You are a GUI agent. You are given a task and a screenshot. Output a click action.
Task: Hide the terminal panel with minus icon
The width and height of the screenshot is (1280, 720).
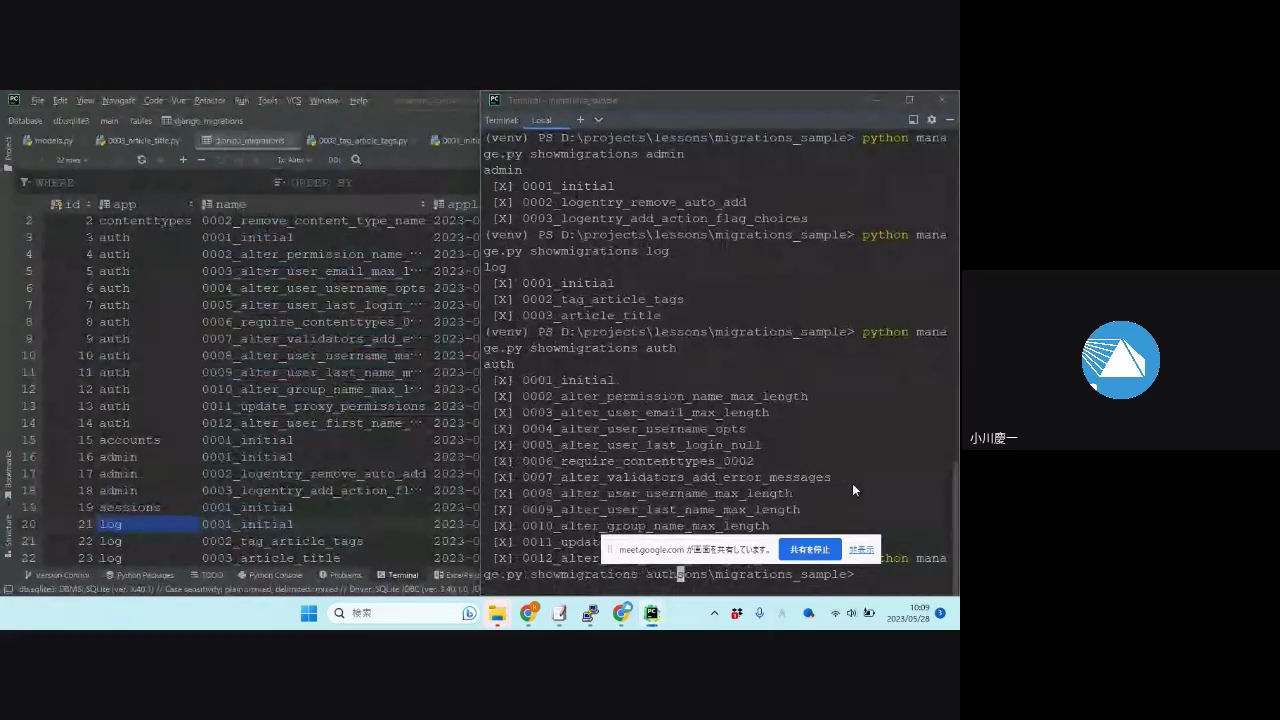(x=949, y=120)
